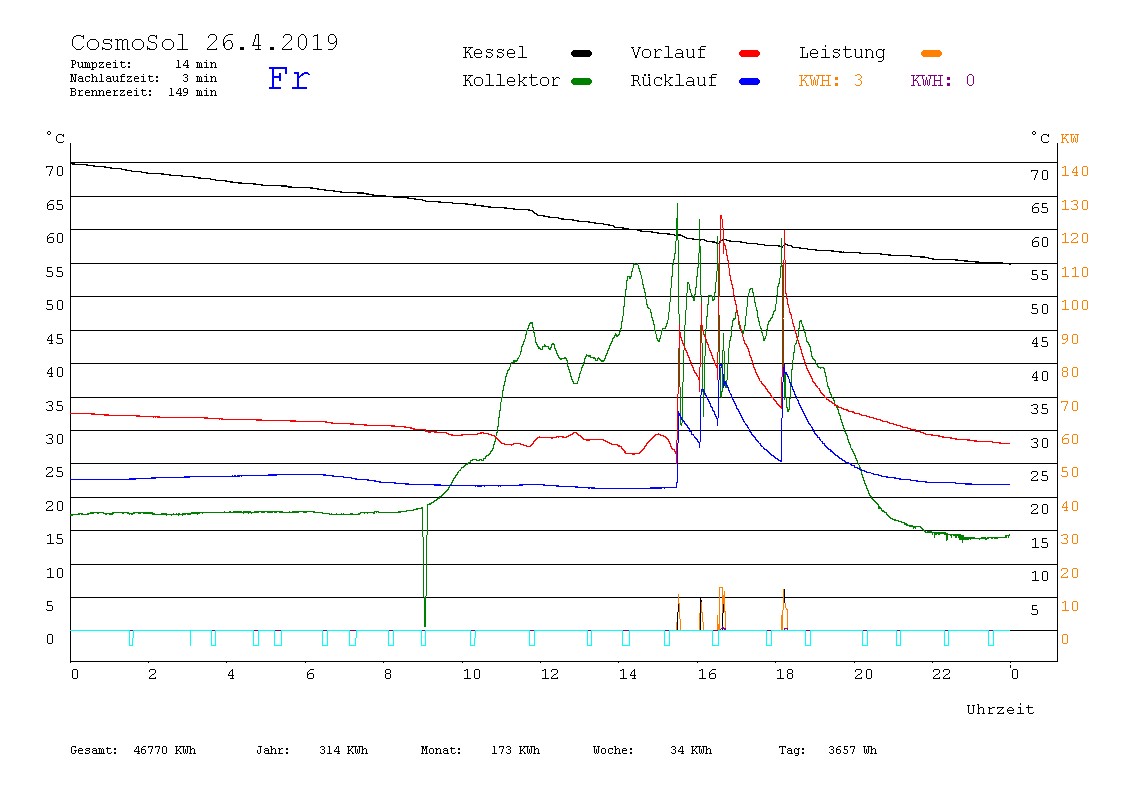Select the "Woche:" footer label
The height and width of the screenshot is (812, 1148).
(613, 750)
